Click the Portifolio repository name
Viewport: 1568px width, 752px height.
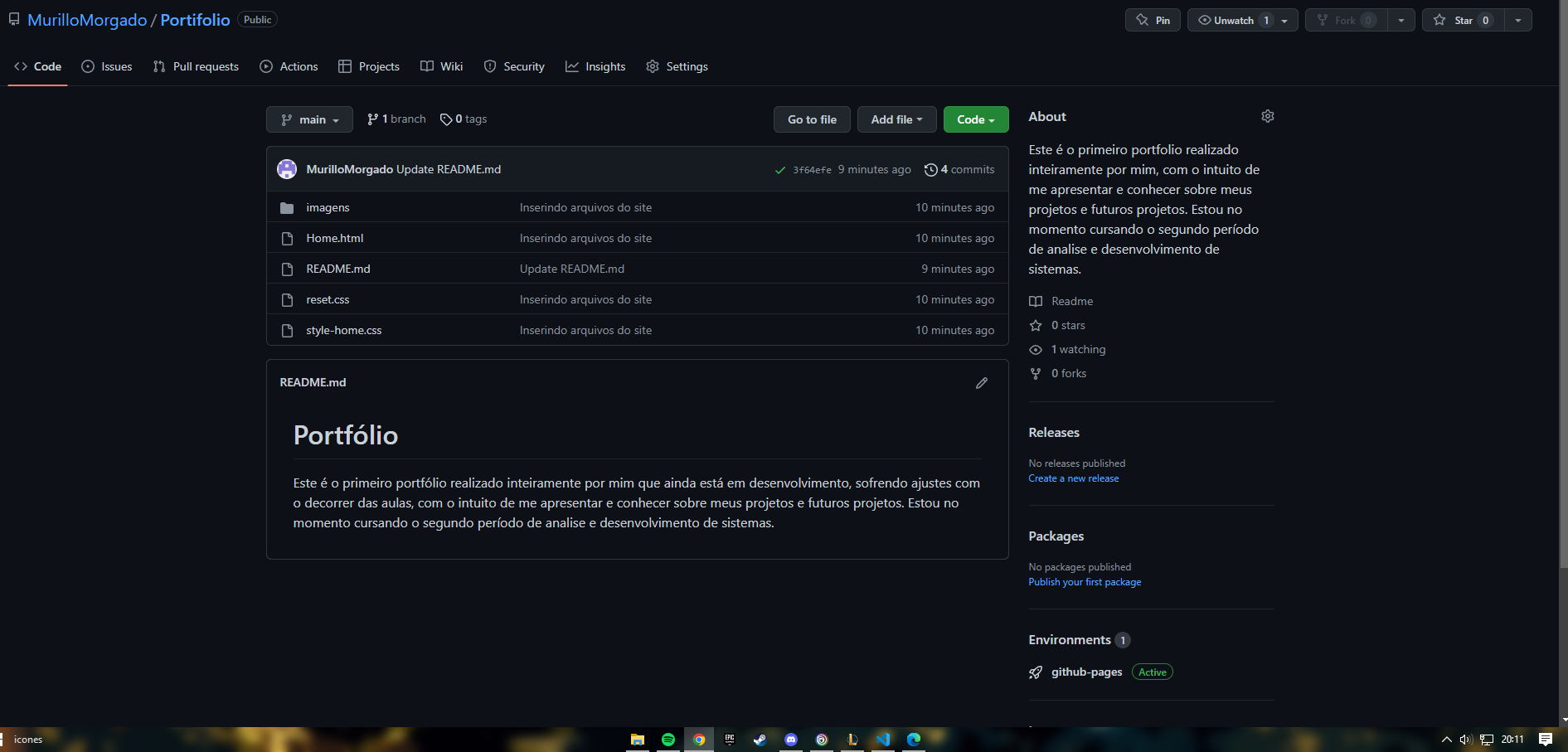[195, 20]
